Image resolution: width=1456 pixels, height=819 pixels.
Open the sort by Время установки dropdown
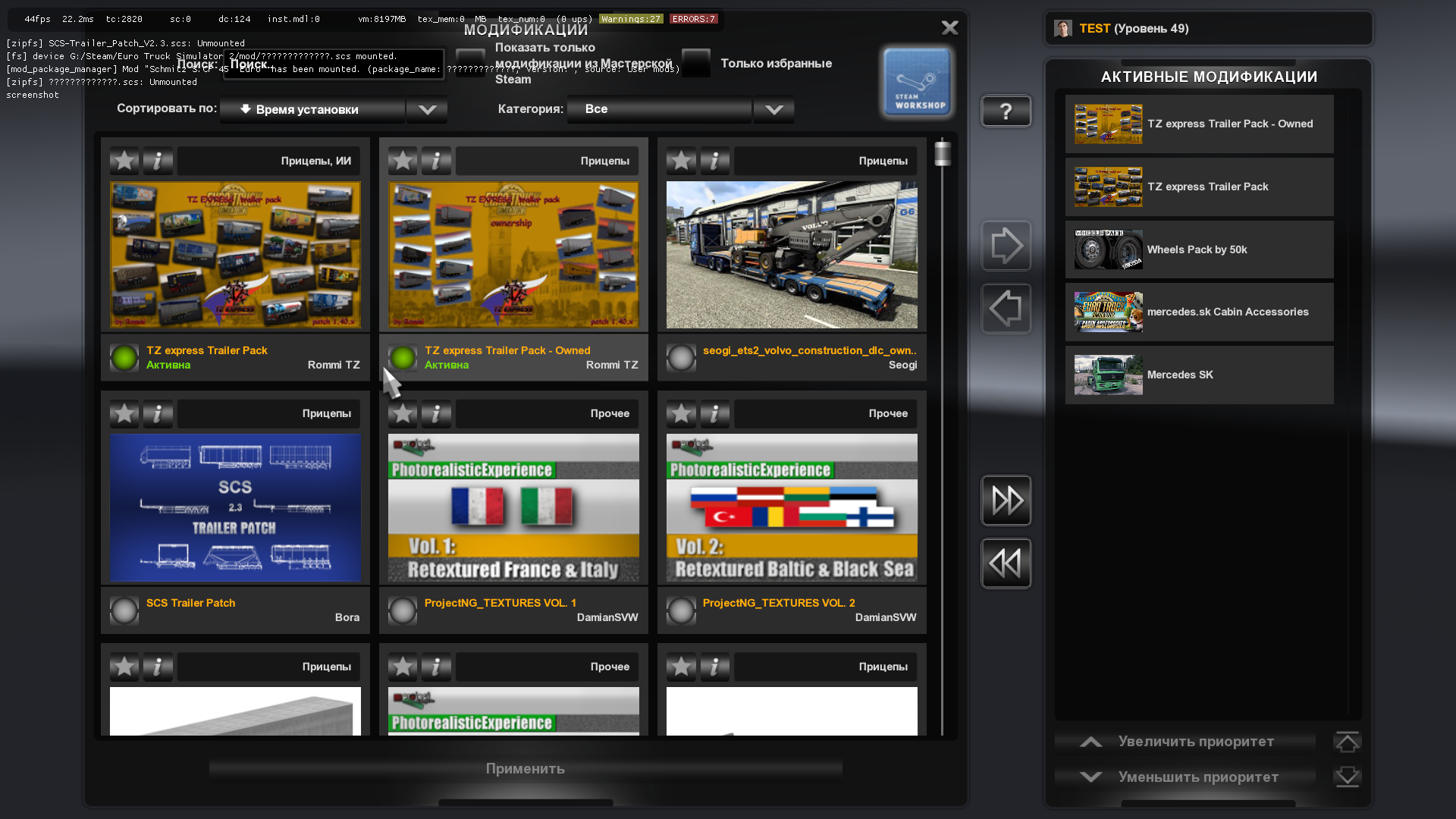click(x=312, y=109)
